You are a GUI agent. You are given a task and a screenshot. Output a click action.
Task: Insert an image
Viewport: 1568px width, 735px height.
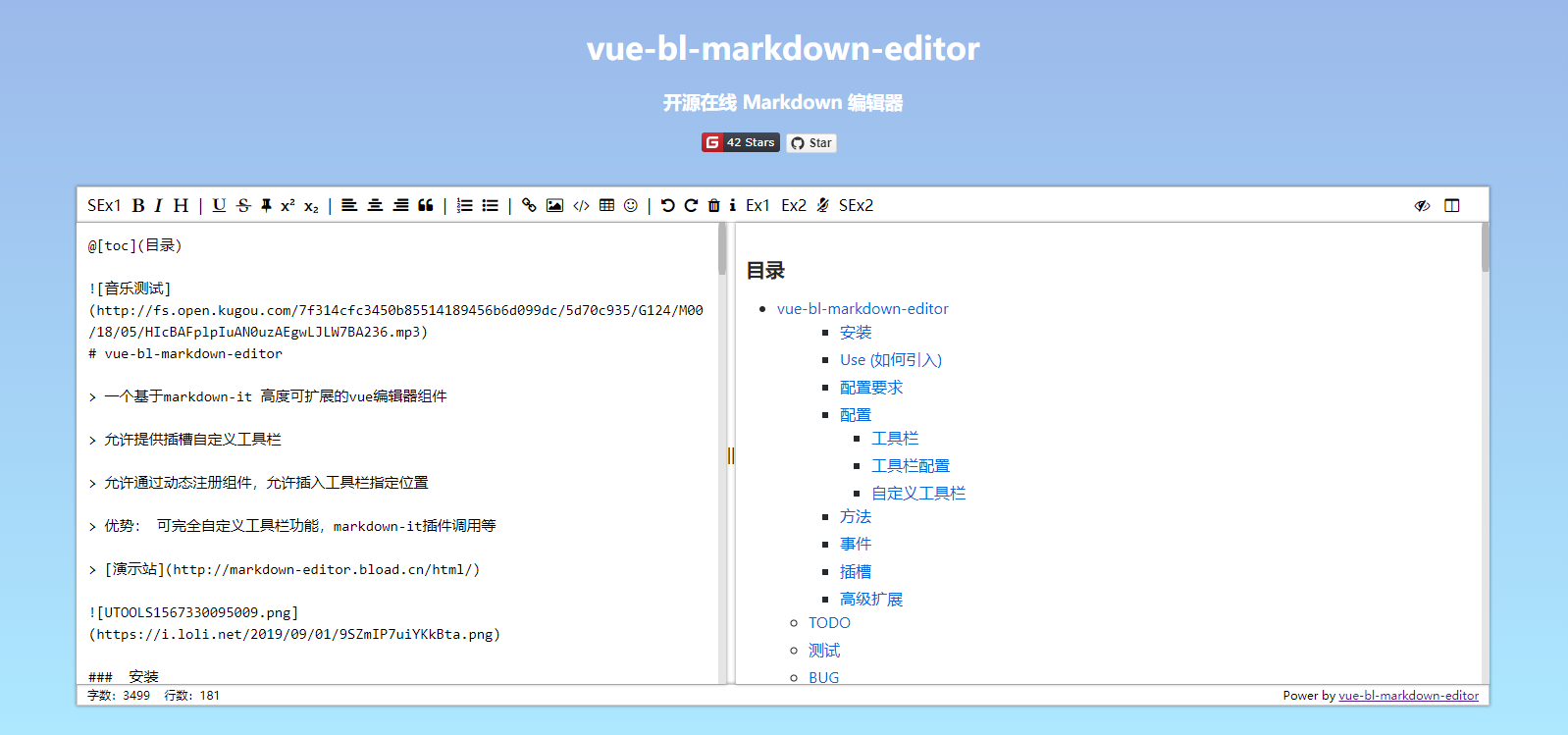[554, 205]
